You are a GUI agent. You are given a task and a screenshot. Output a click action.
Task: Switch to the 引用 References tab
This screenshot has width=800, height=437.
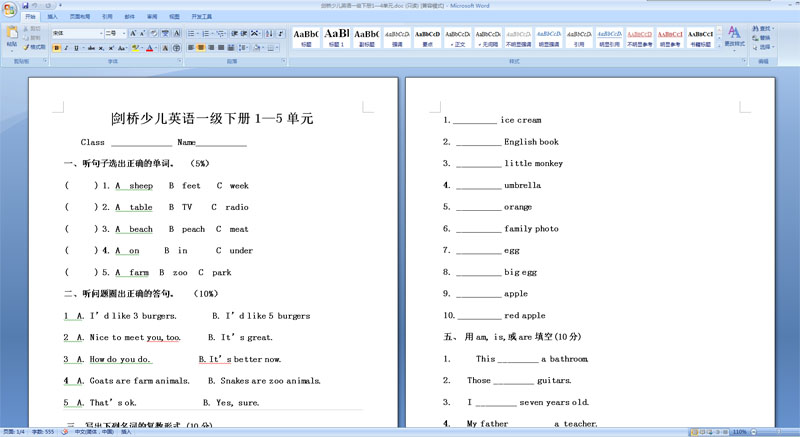coord(107,17)
